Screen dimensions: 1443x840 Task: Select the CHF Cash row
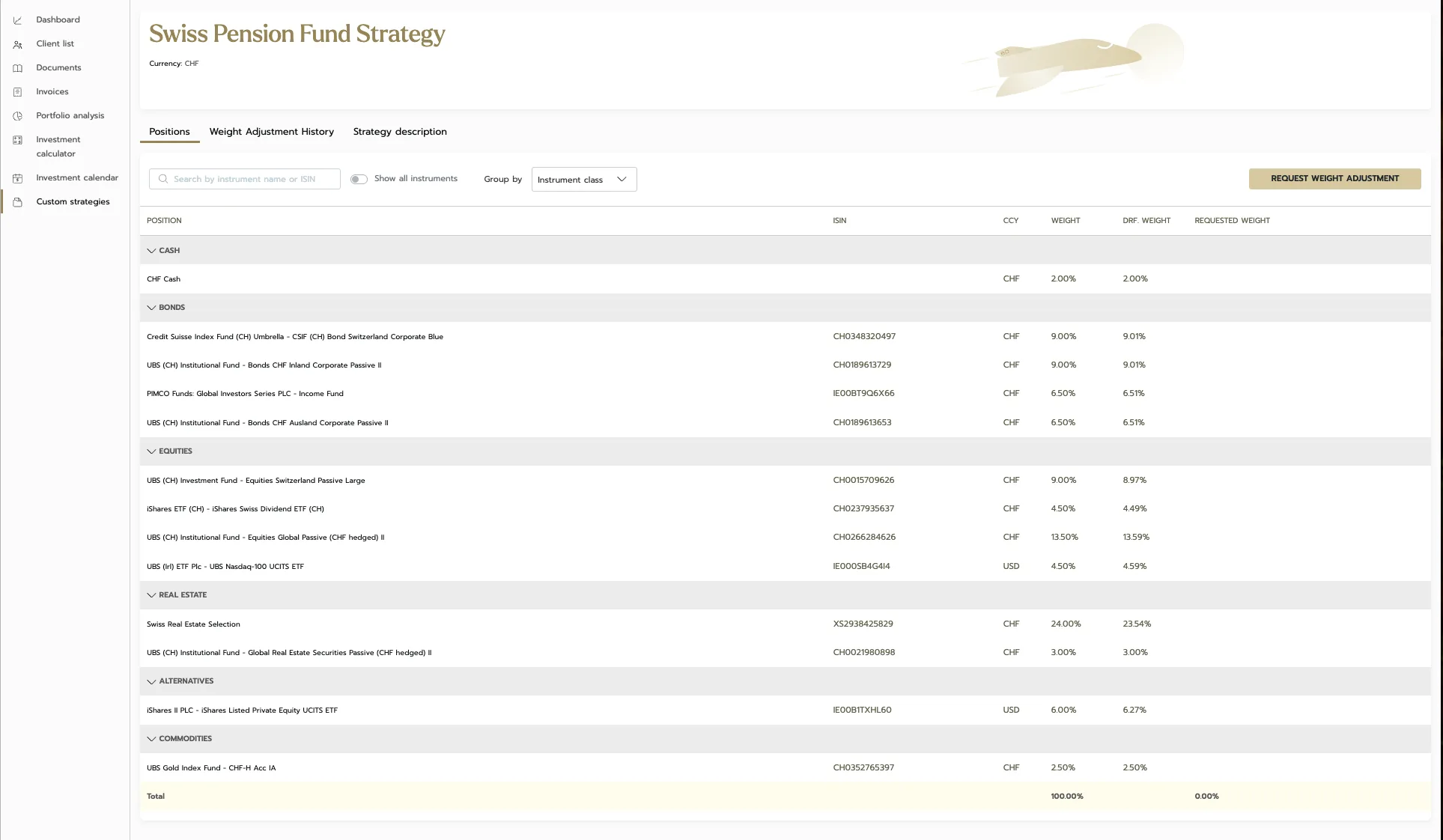tap(785, 279)
